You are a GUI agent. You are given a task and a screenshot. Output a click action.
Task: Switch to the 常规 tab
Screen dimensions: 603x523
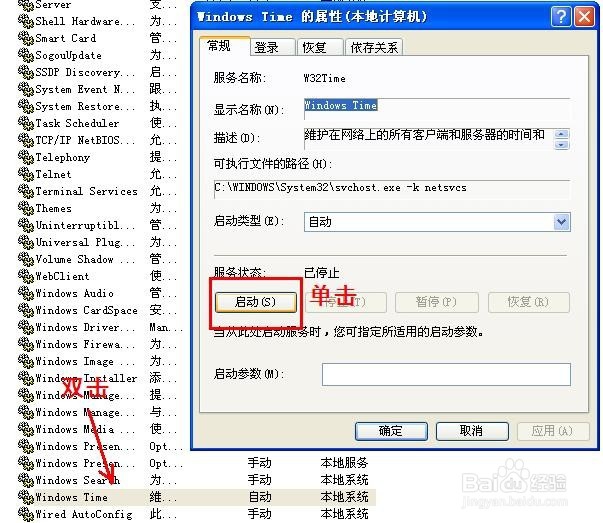coord(225,46)
